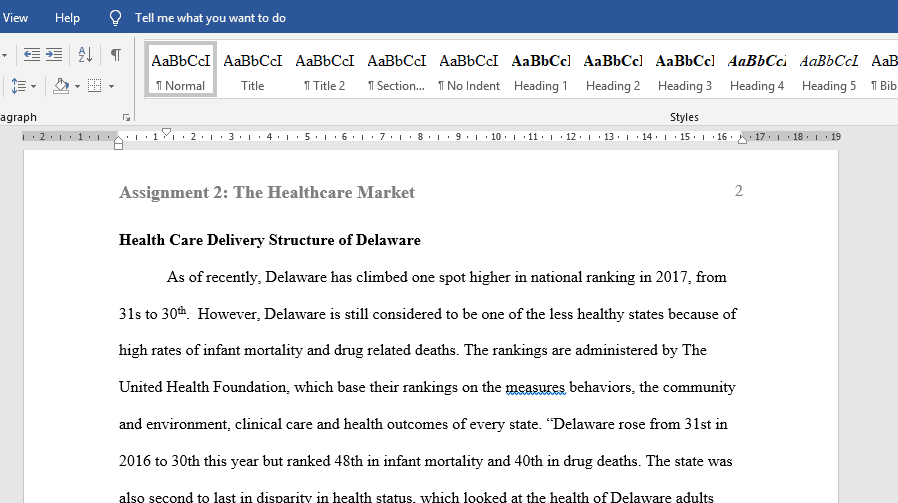898x503 pixels.
Task: Click the Tell Me lightbulb icon
Action: tap(115, 18)
